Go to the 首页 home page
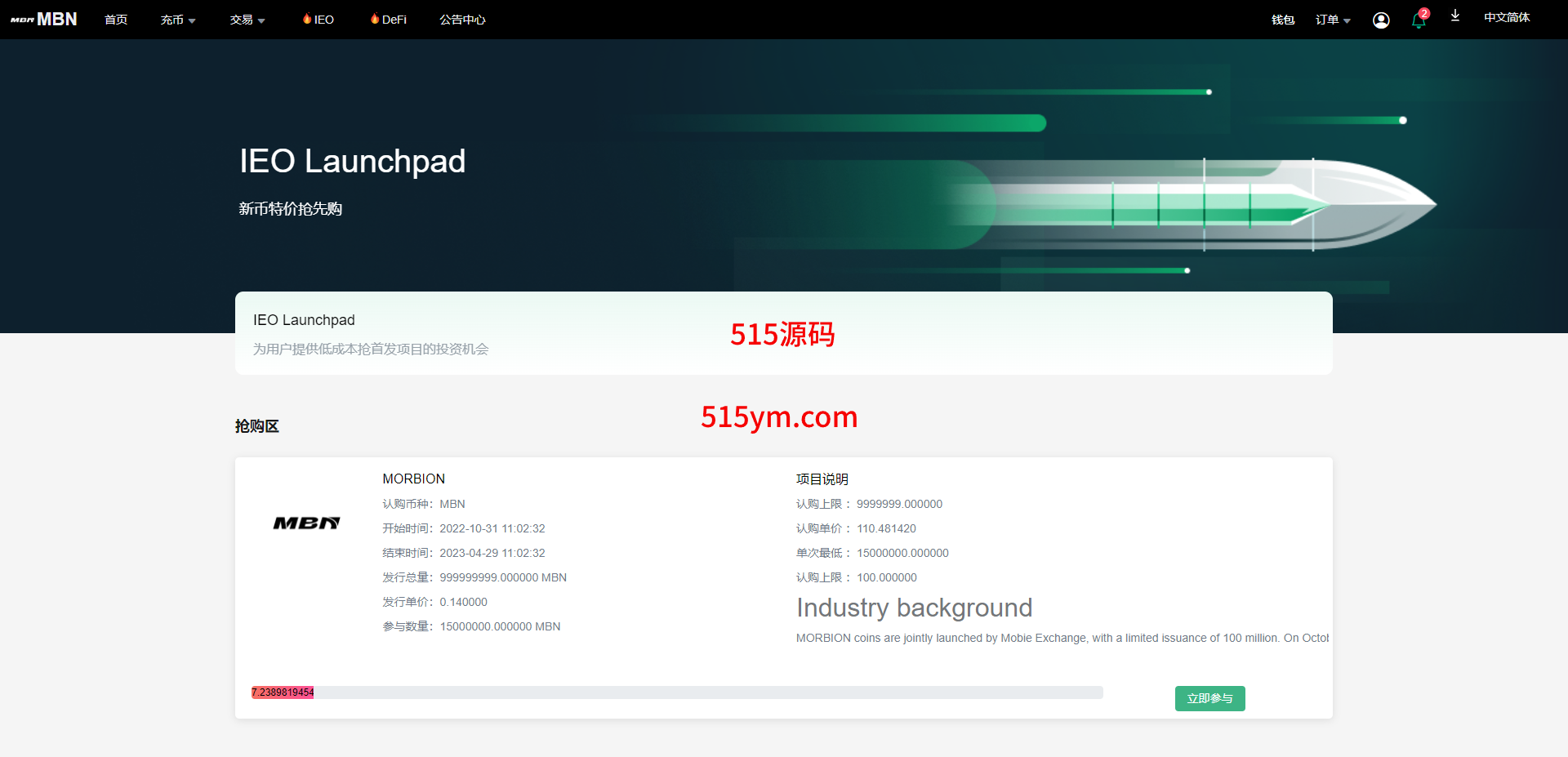Viewport: 1568px width, 757px height. (x=116, y=20)
